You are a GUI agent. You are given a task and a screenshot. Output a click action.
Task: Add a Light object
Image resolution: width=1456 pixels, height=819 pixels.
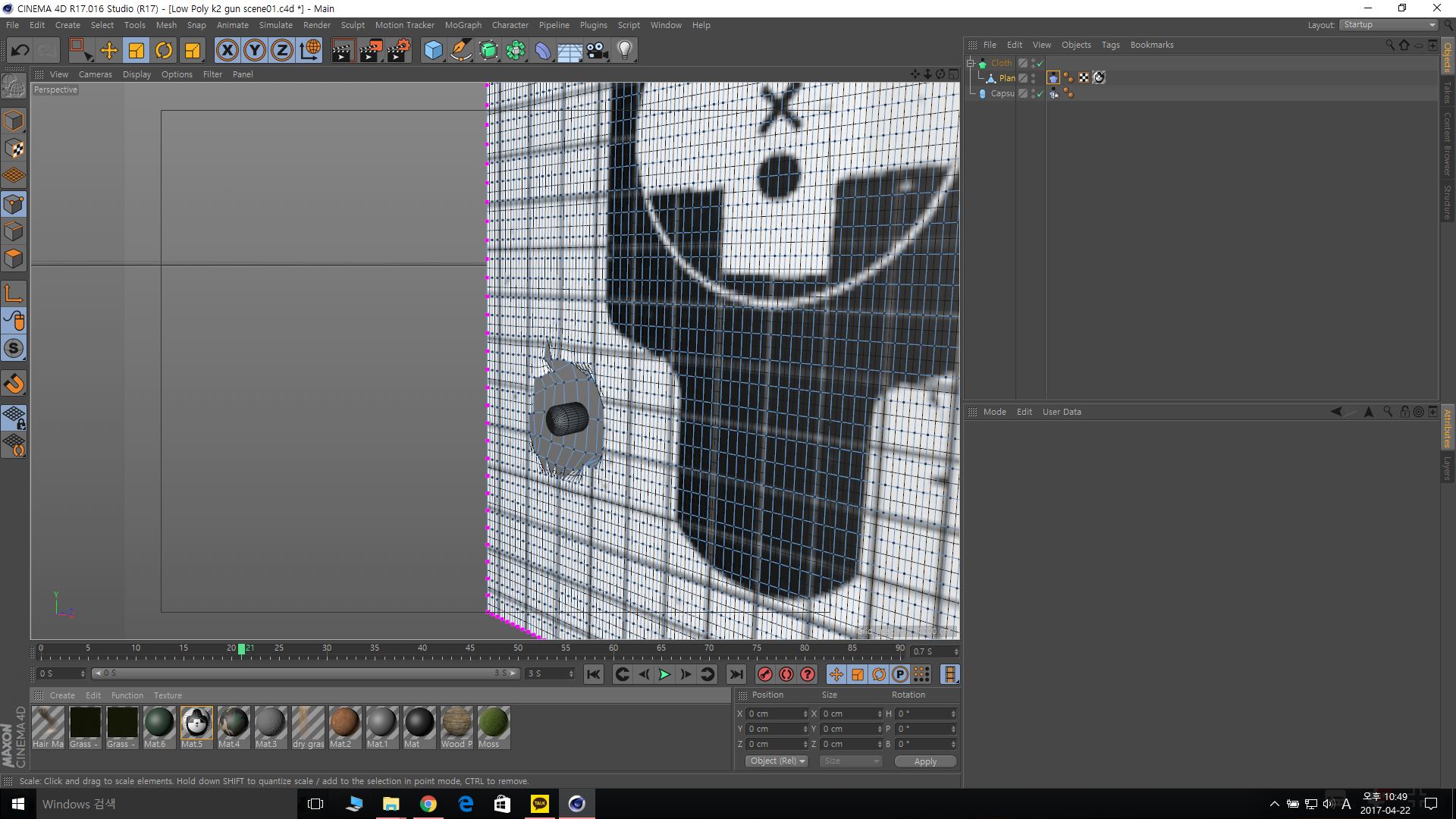625,51
